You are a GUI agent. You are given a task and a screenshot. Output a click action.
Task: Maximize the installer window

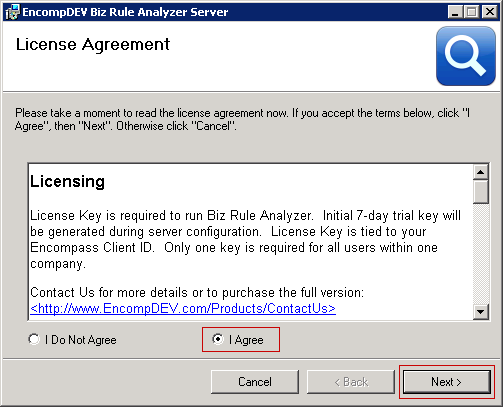pos(472,12)
